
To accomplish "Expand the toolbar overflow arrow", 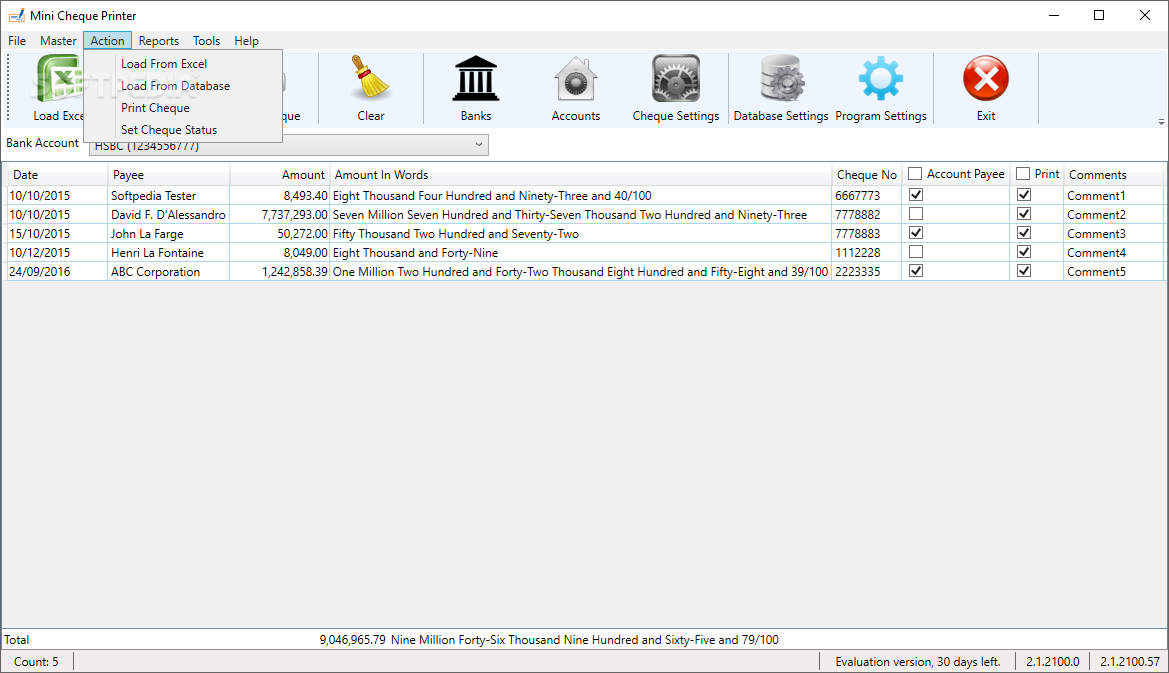I will [1161, 121].
